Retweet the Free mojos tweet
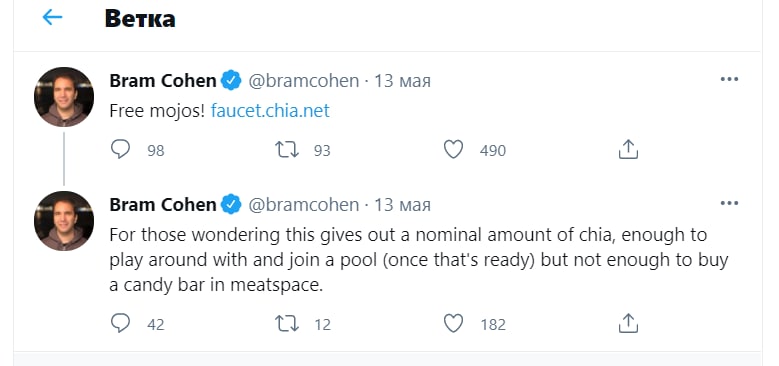The image size is (779, 366). pyautogui.click(x=287, y=149)
